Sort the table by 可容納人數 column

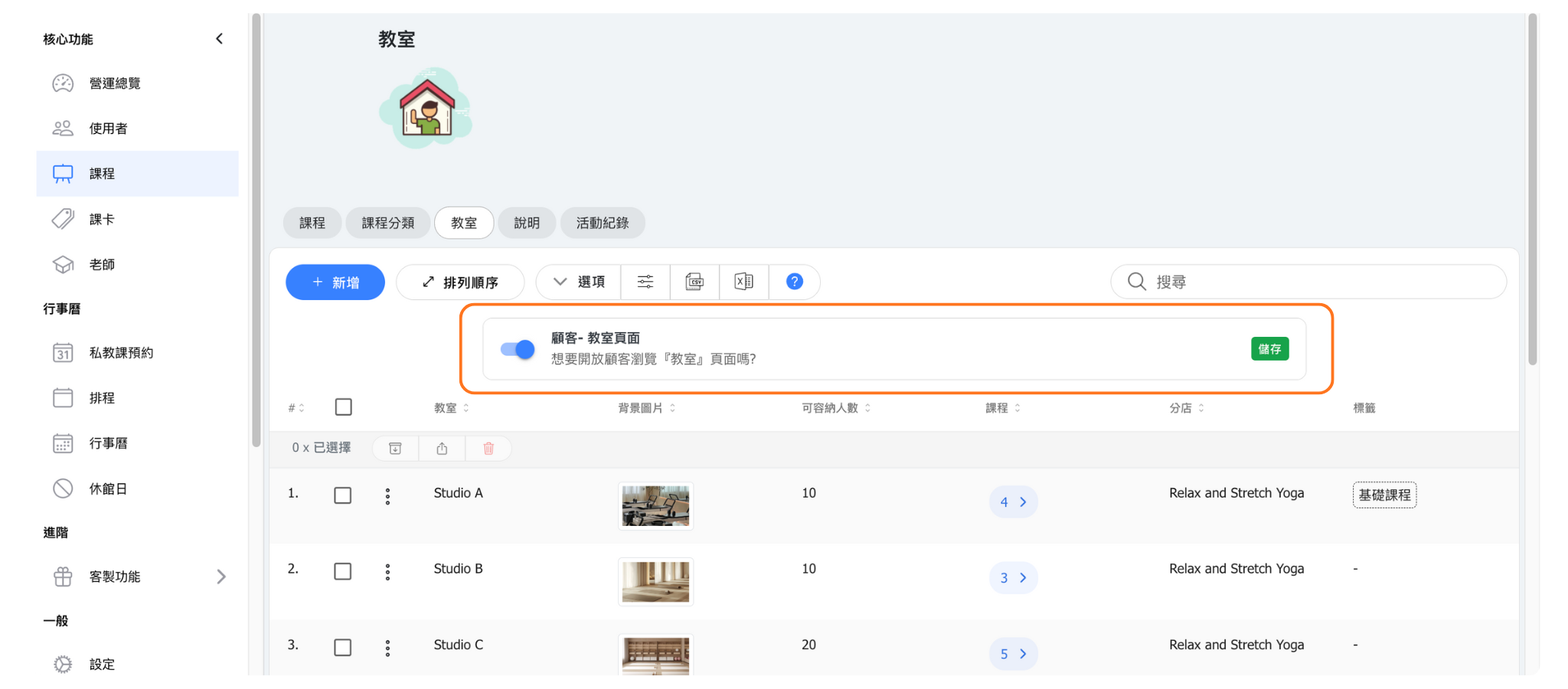(836, 408)
